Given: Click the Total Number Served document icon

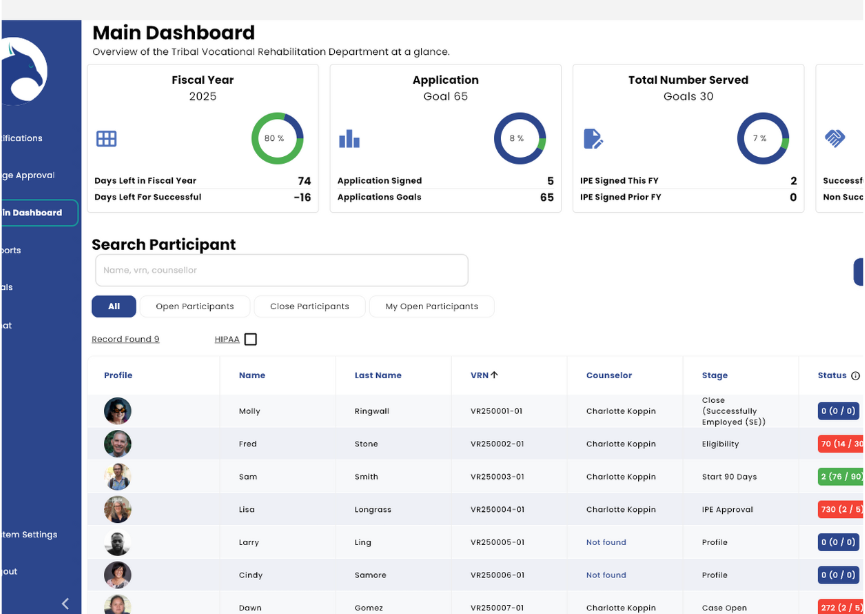Looking at the screenshot, I should point(593,139).
